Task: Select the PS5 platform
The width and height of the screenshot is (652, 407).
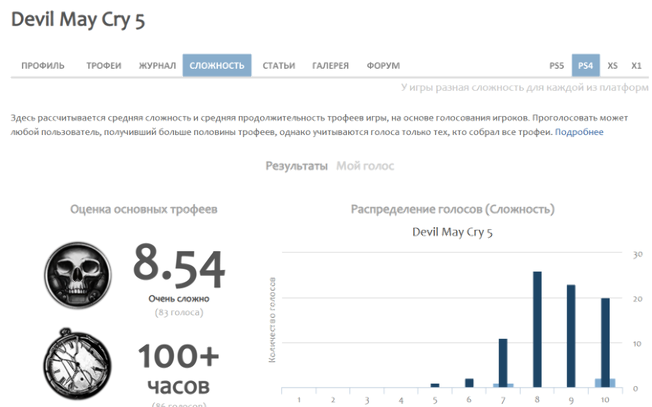Action: [556, 66]
